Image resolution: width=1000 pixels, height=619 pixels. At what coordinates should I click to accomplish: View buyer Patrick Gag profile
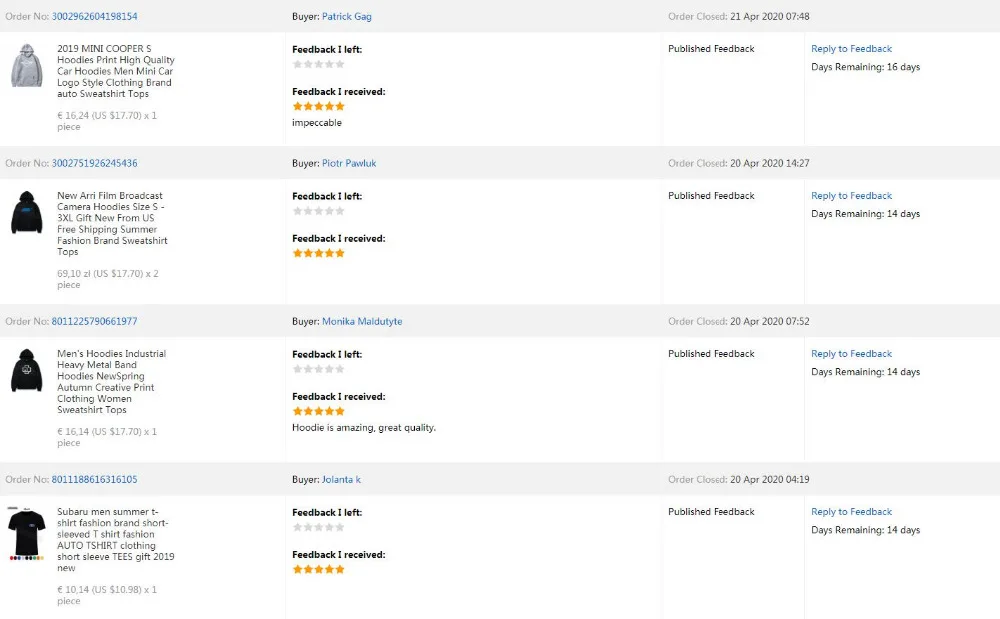point(346,17)
